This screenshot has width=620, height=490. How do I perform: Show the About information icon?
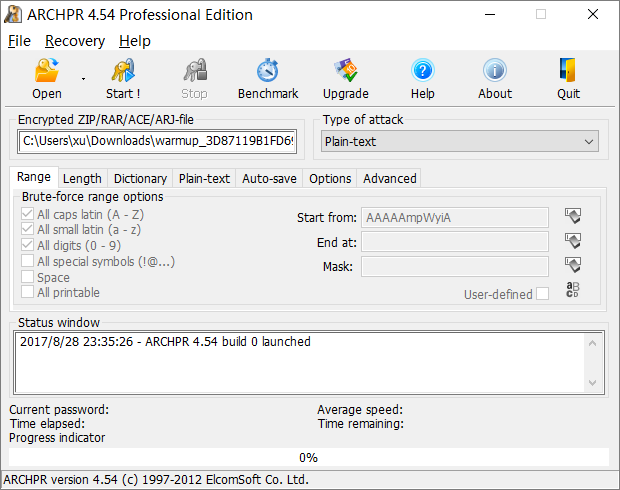(x=495, y=71)
